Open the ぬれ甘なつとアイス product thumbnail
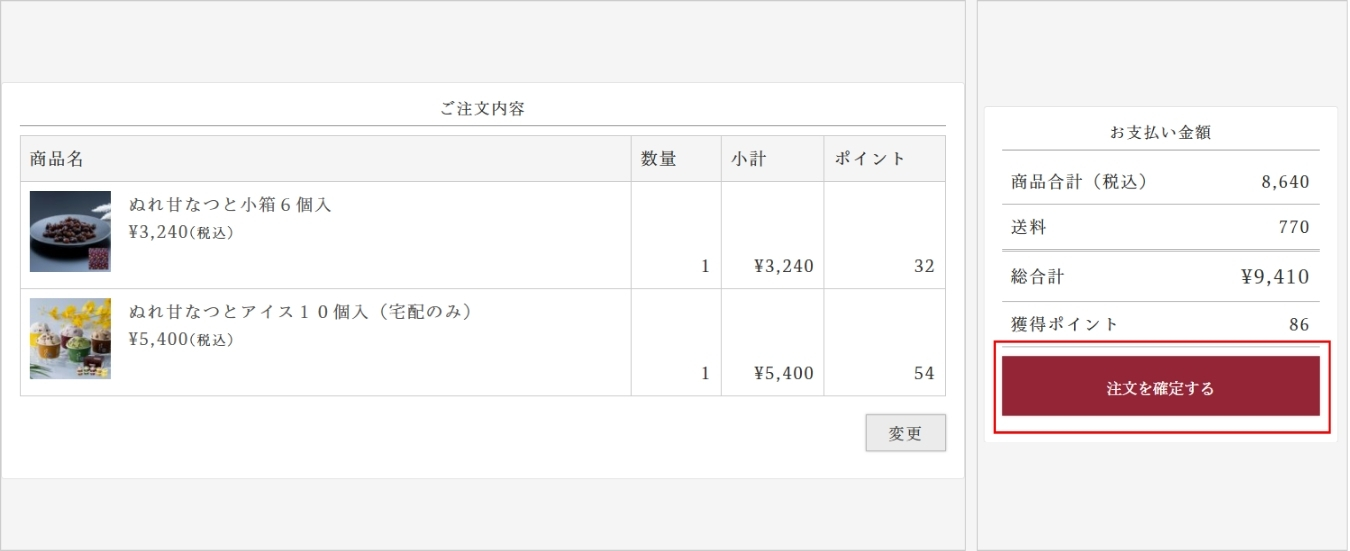This screenshot has height=551, width=1350. [70, 339]
